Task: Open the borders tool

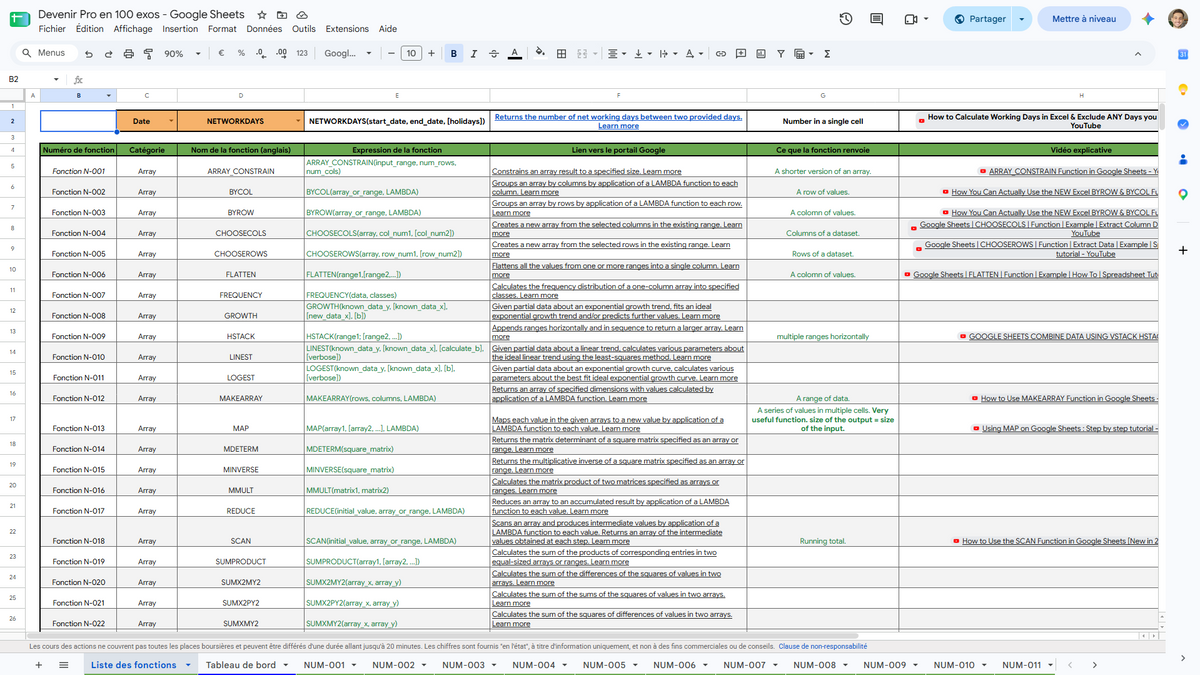Action: 561,54
